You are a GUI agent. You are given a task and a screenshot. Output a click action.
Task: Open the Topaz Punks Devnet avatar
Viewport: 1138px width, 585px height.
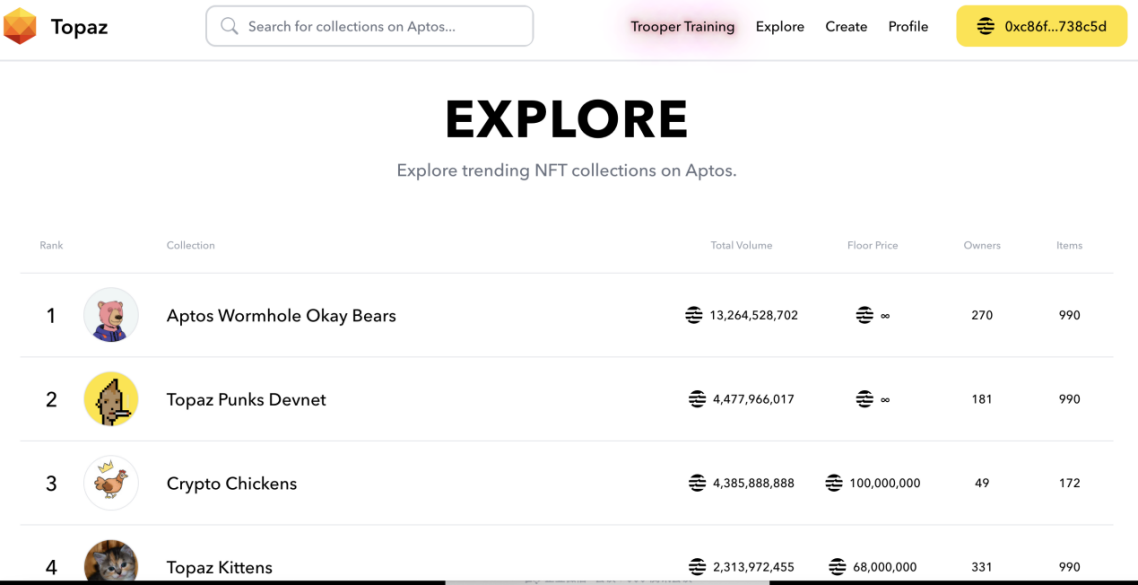click(x=111, y=399)
